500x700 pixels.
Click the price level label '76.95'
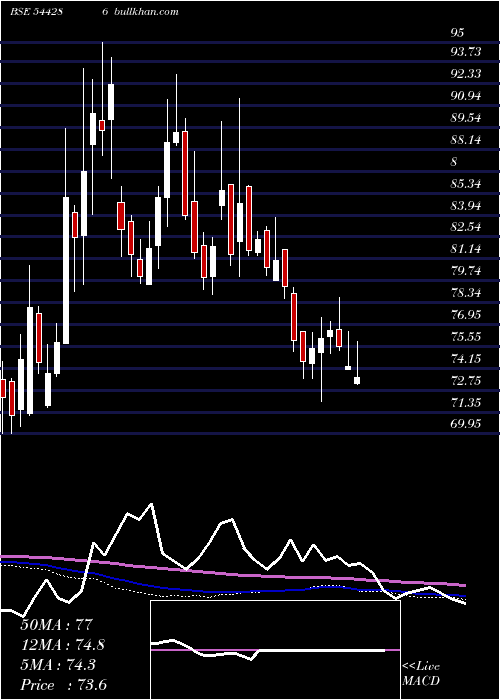click(x=466, y=315)
